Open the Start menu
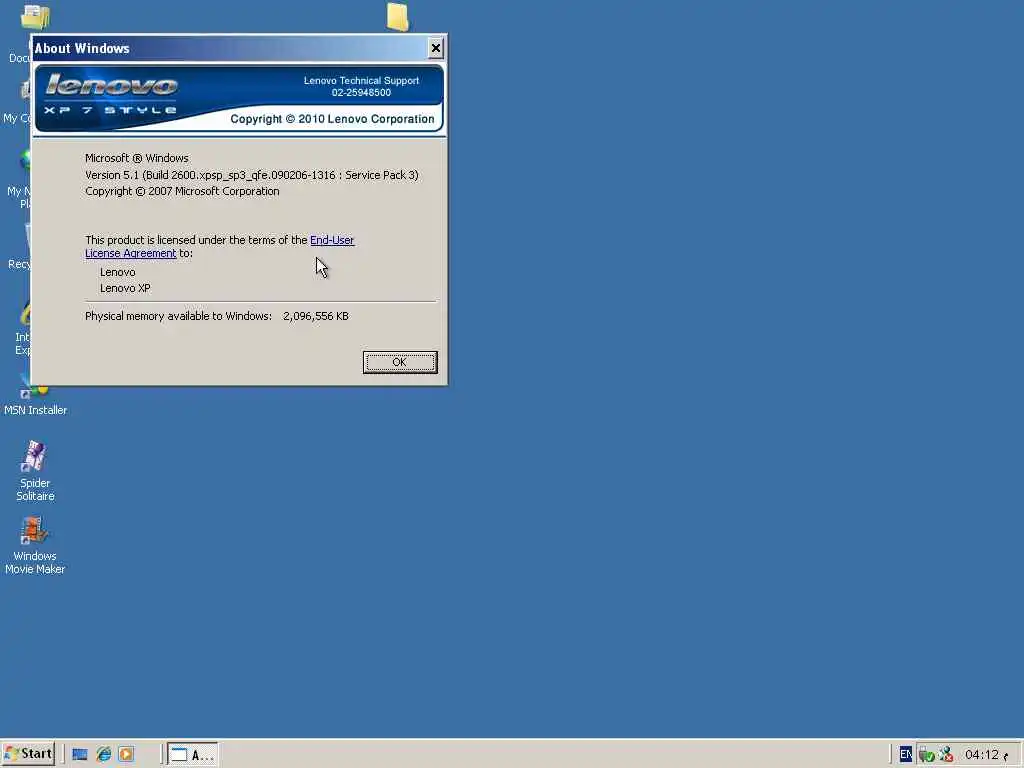Image resolution: width=1024 pixels, height=768 pixels. pyautogui.click(x=27, y=754)
